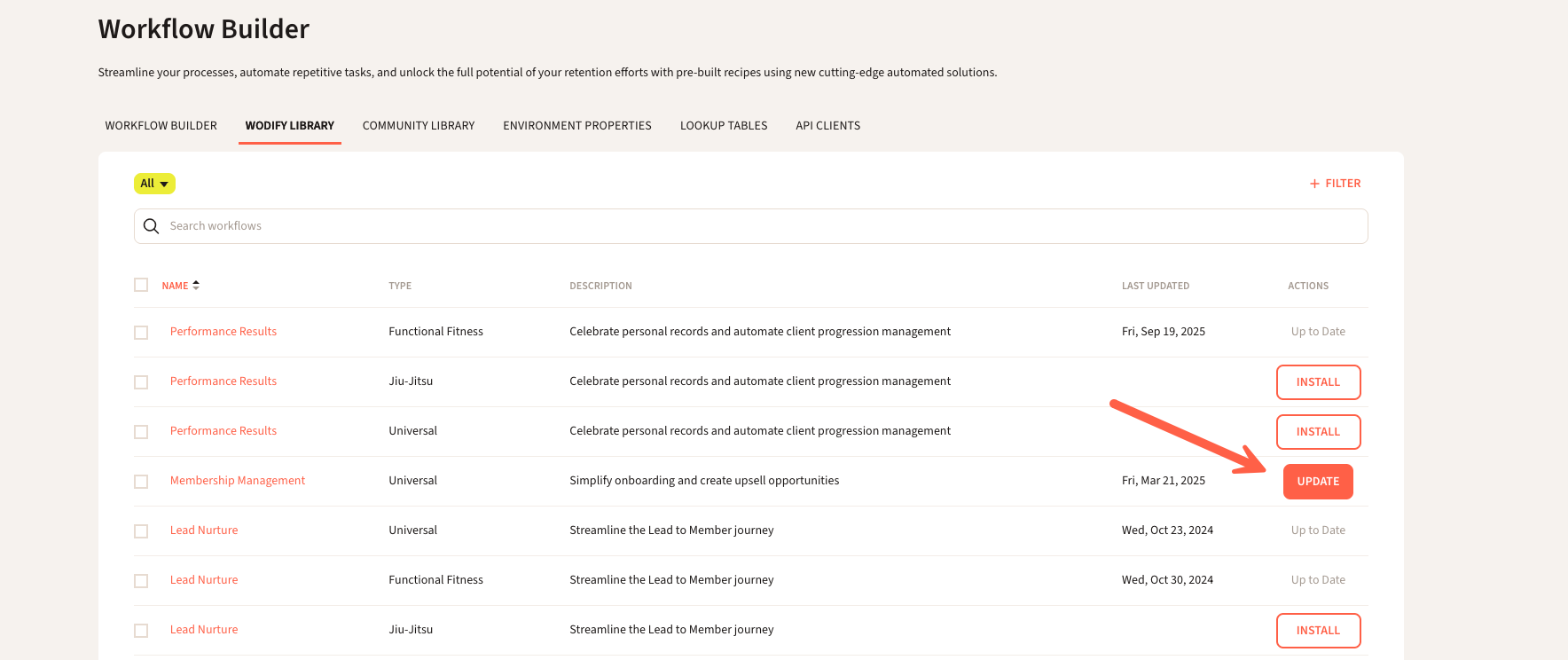Switch to the Community Library tab
Viewport: 1568px width, 660px height.
(419, 126)
